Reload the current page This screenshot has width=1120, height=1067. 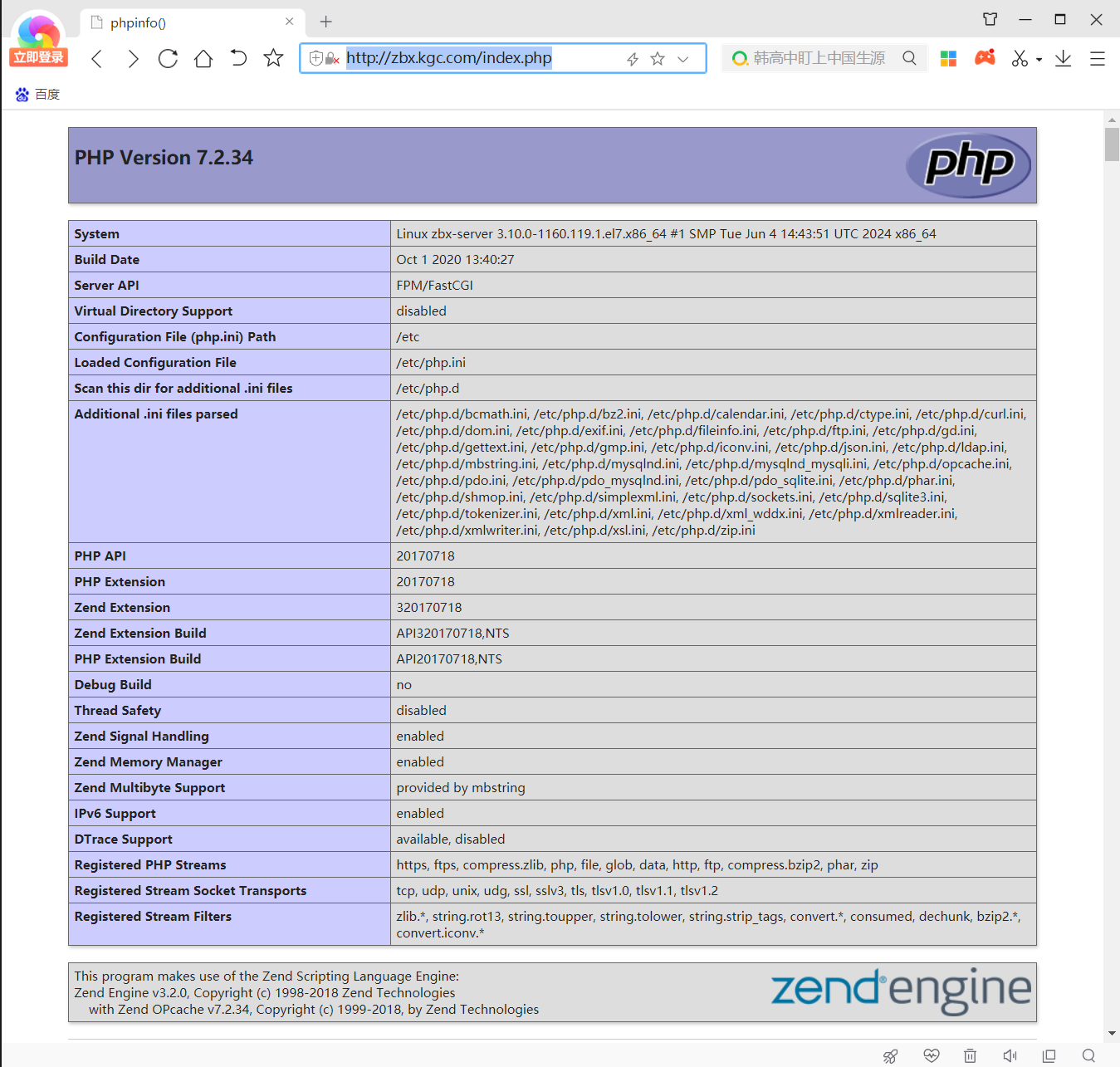(x=168, y=58)
